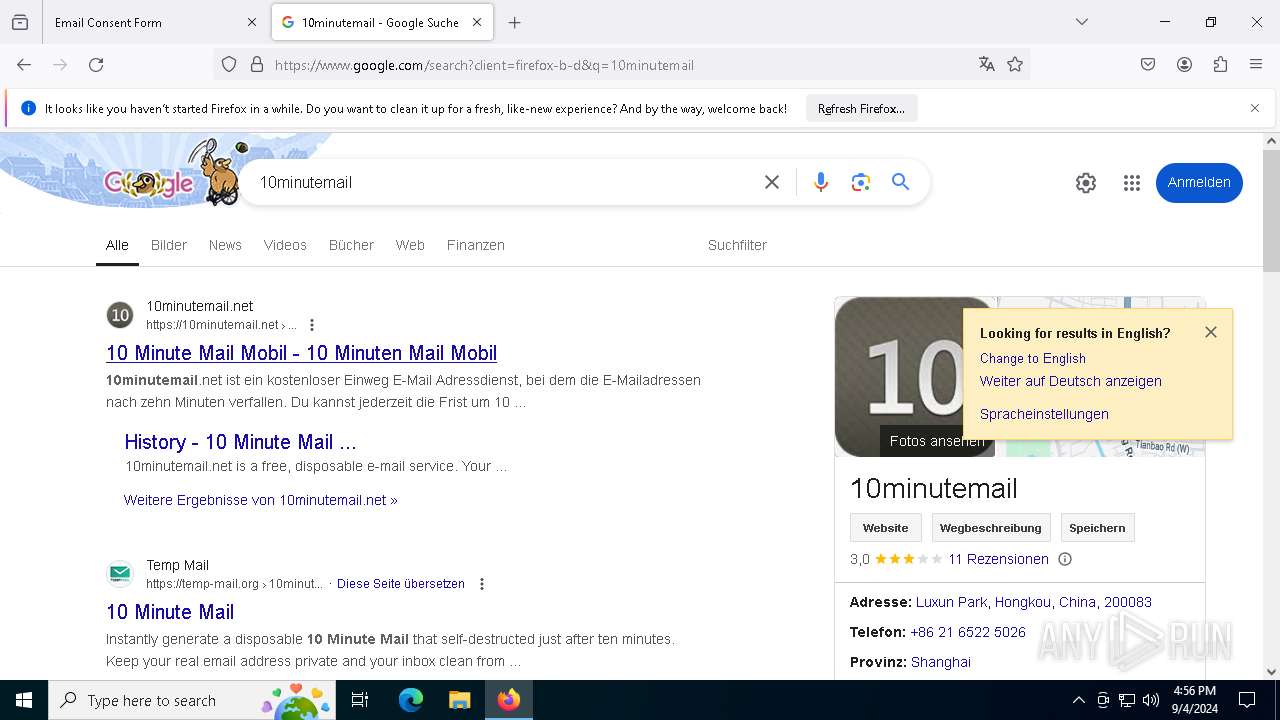
Task: Close the Email Consent Form tab
Action: pos(252,22)
